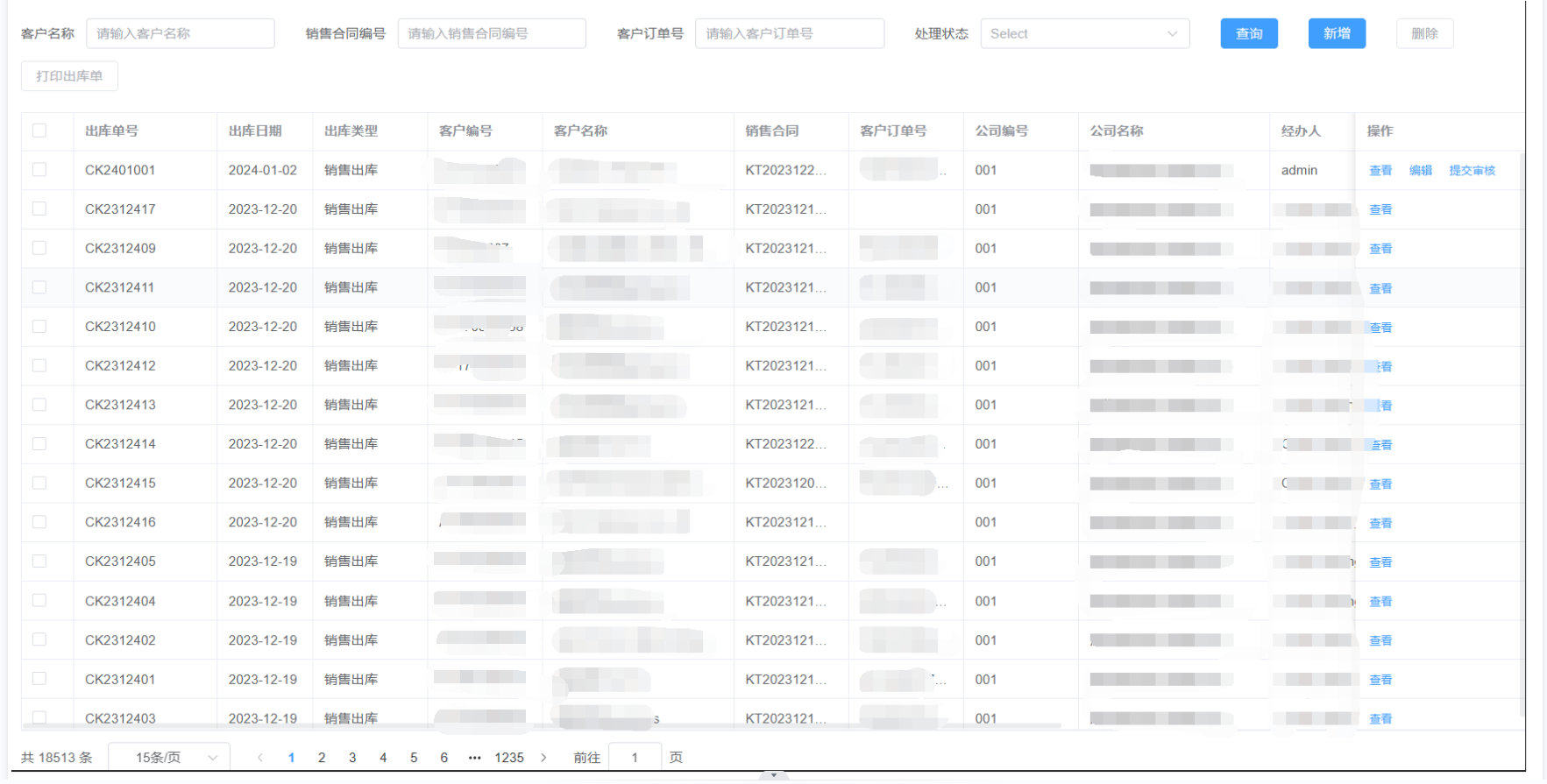Open 查看 link for row CK2312402
Image resolution: width=1547 pixels, height=784 pixels.
[x=1380, y=640]
